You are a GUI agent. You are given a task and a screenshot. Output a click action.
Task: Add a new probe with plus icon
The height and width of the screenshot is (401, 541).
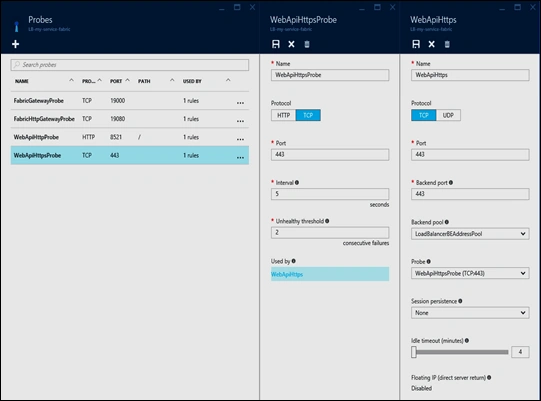click(x=16, y=44)
